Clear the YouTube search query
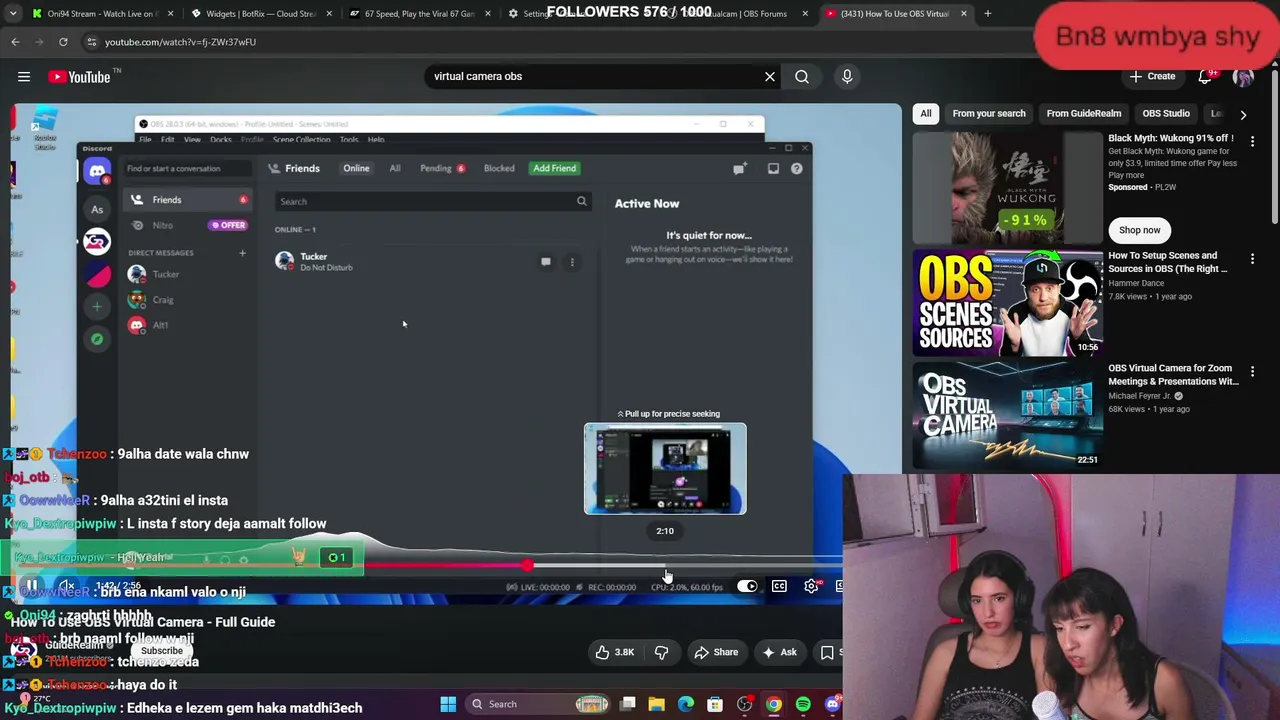The height and width of the screenshot is (720, 1280). pyautogui.click(x=770, y=76)
